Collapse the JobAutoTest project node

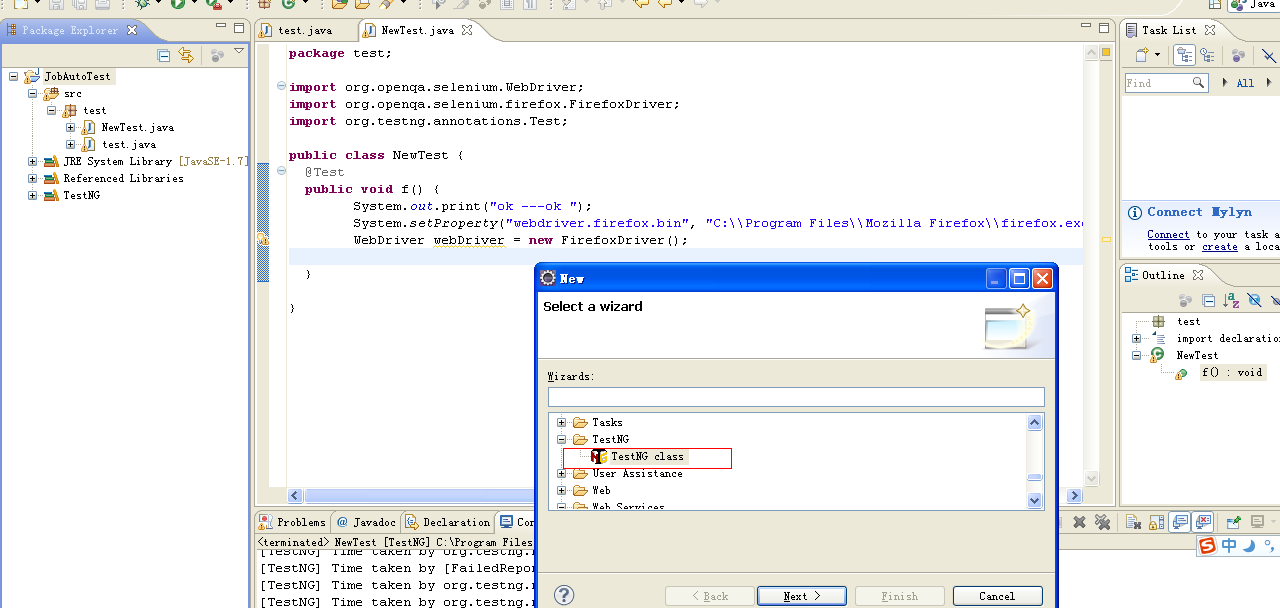(x=14, y=76)
